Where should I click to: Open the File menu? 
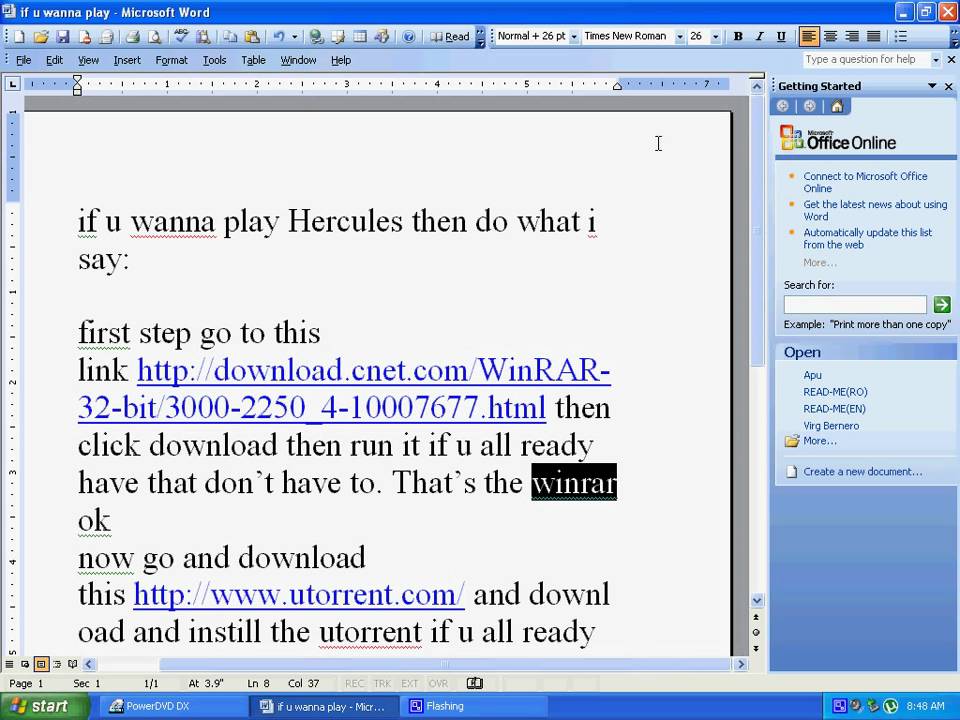pos(23,60)
